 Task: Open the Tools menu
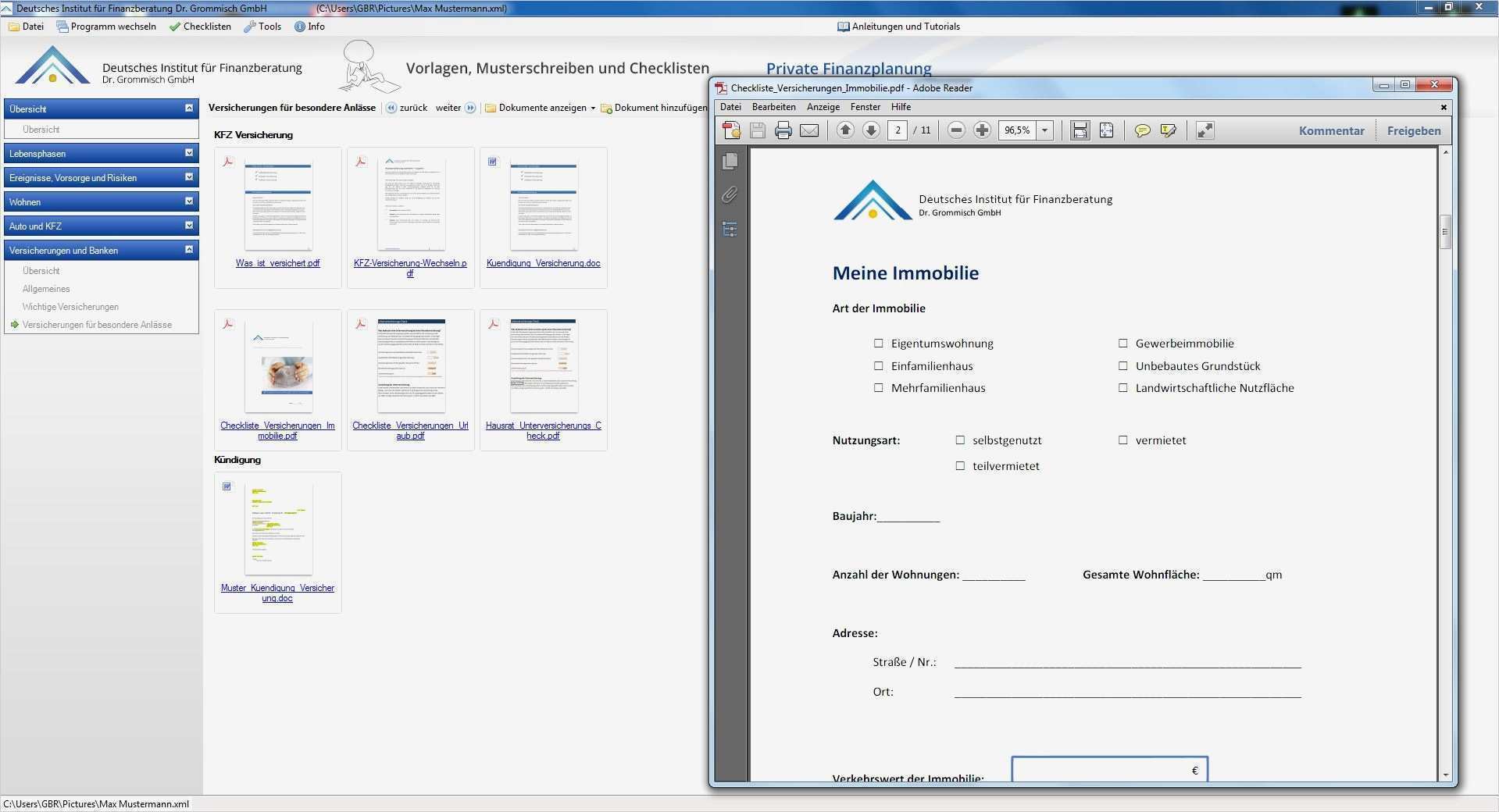click(x=262, y=27)
